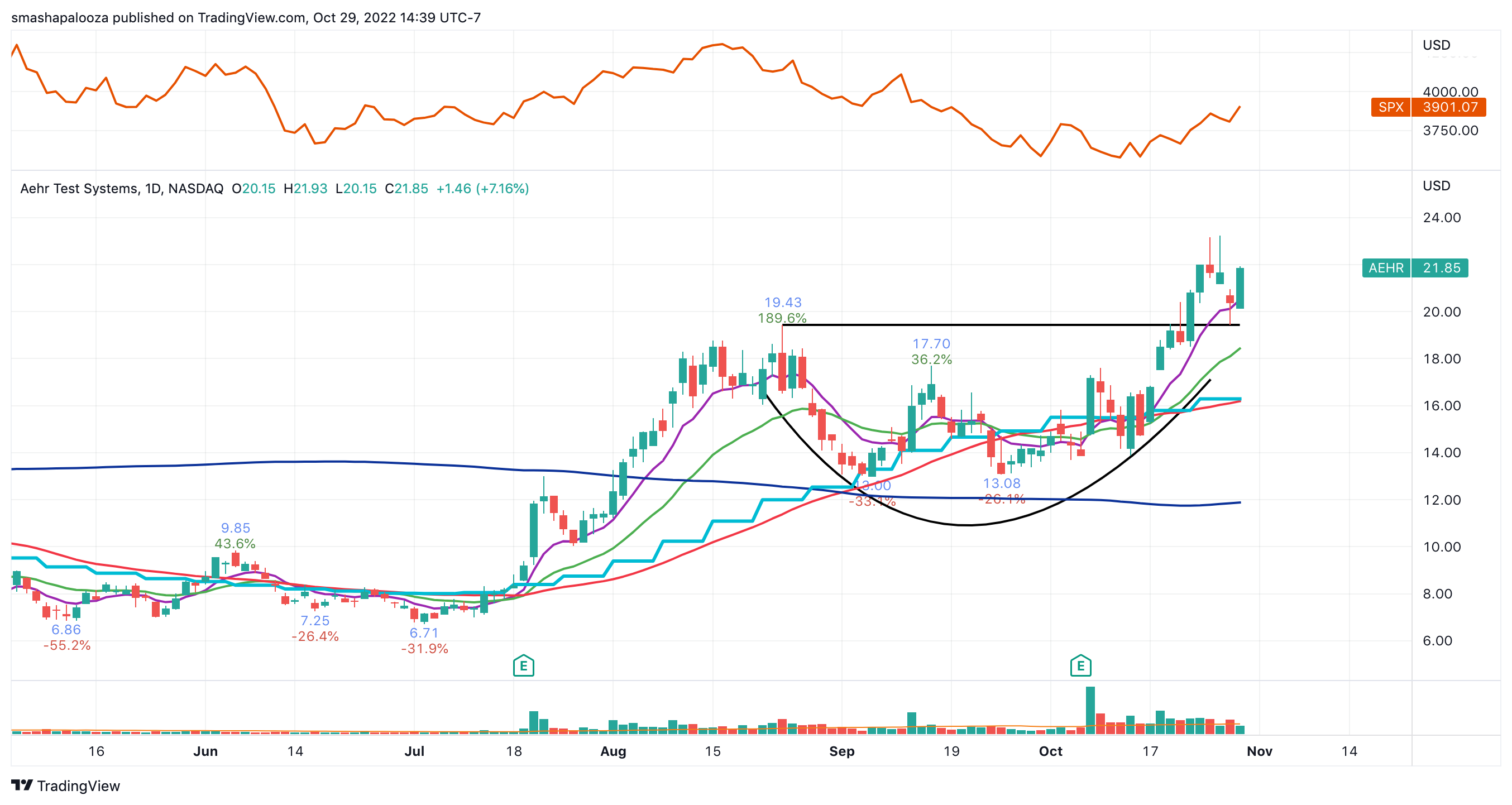
Task: Click the 13.08 pivot low label
Action: pos(1001,483)
